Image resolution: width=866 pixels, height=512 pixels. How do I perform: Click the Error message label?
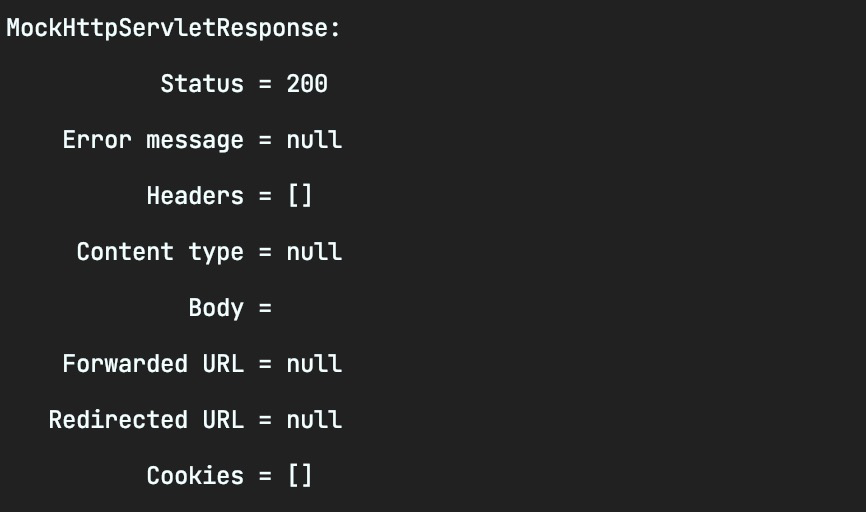[153, 140]
